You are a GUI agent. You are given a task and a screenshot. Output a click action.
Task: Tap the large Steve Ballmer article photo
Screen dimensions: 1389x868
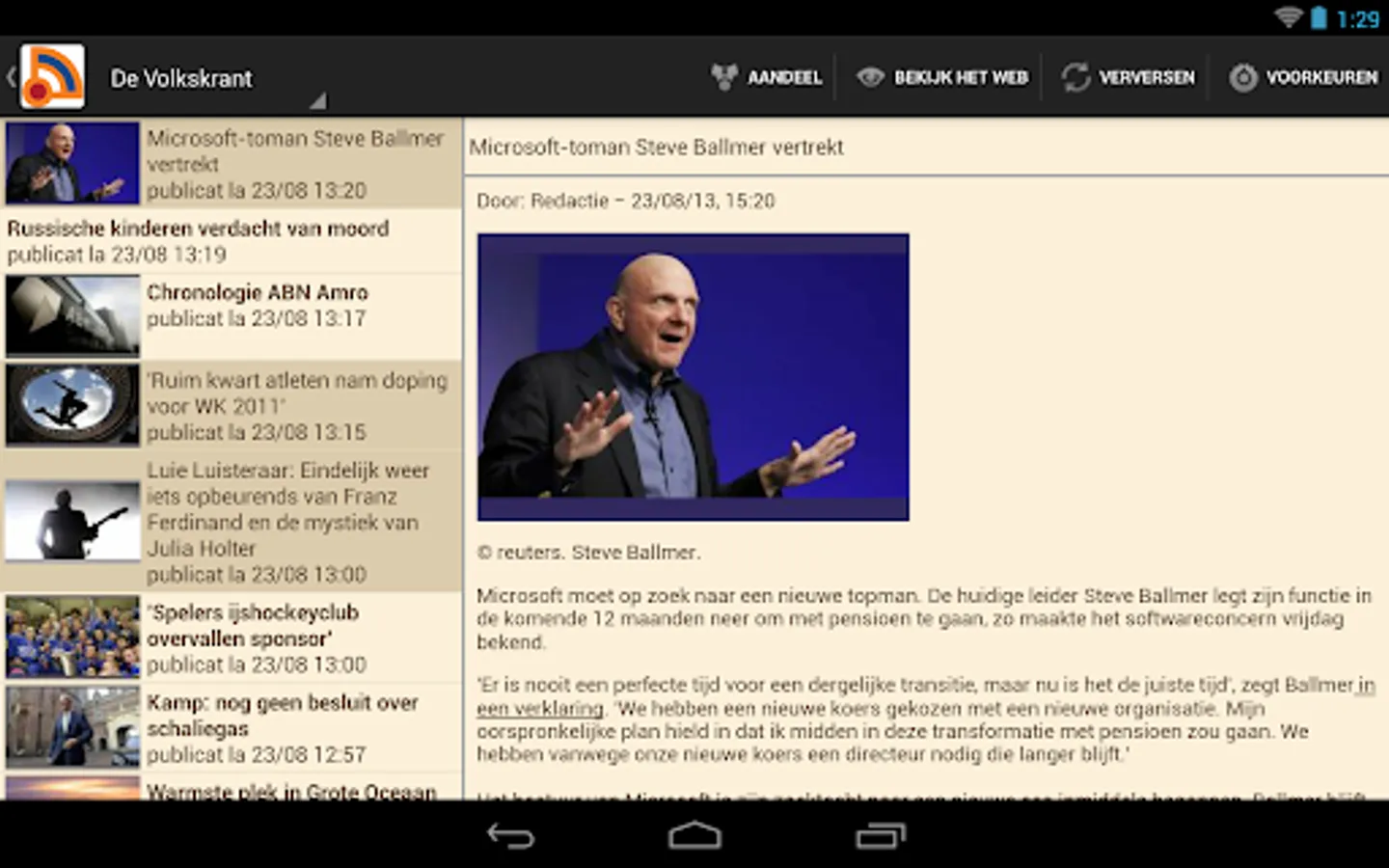693,377
